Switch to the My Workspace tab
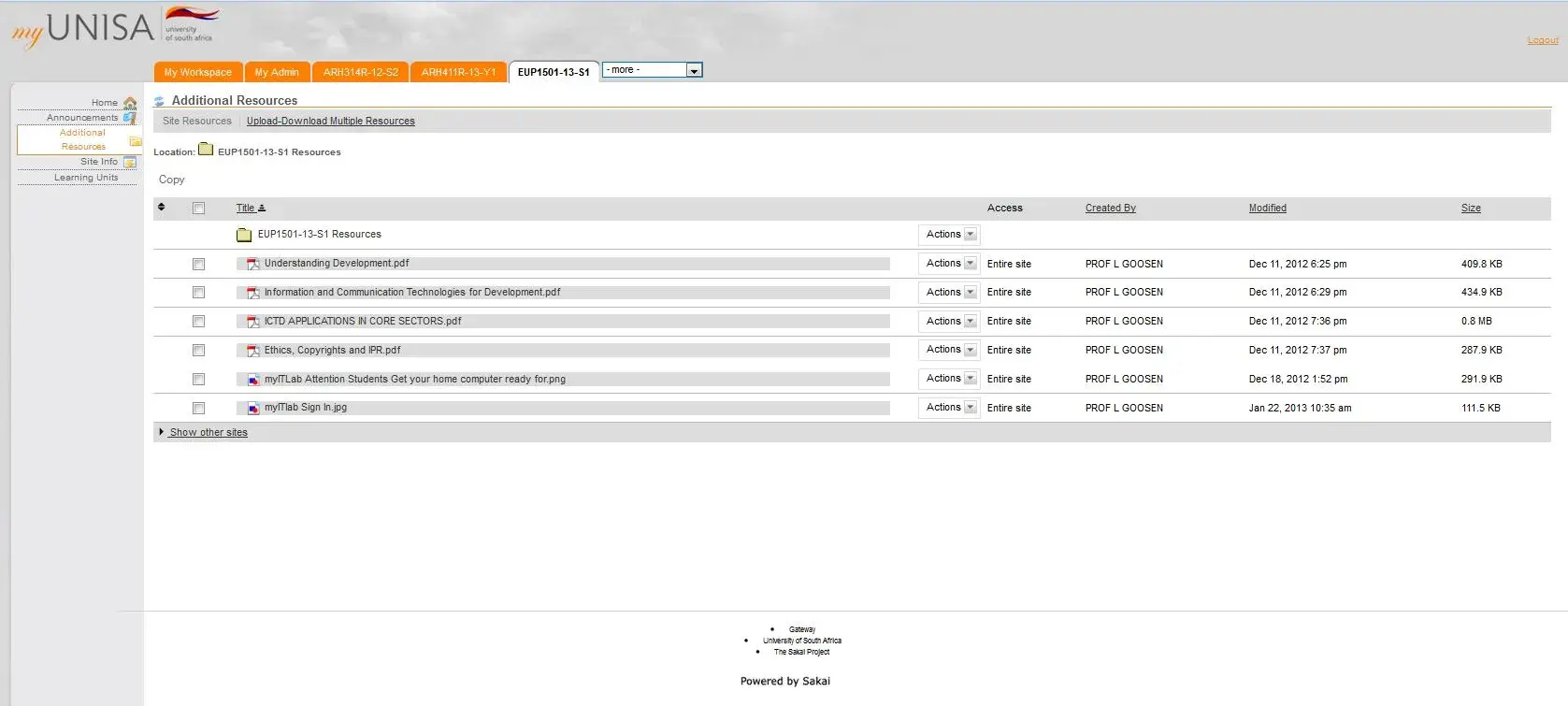1568x706 pixels. pos(197,72)
